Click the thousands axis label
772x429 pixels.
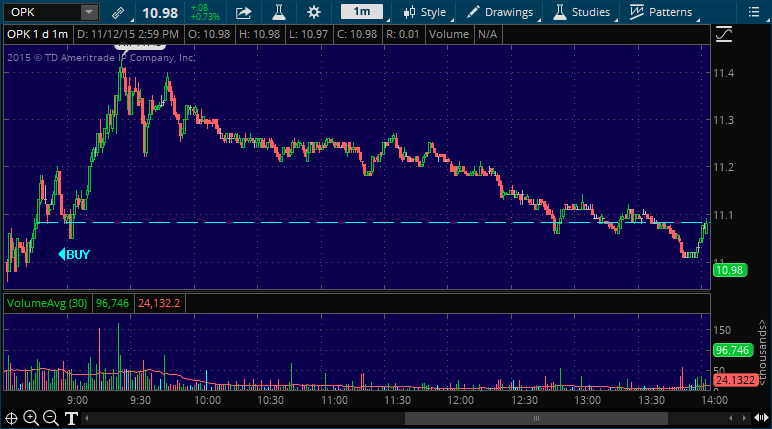coord(763,352)
